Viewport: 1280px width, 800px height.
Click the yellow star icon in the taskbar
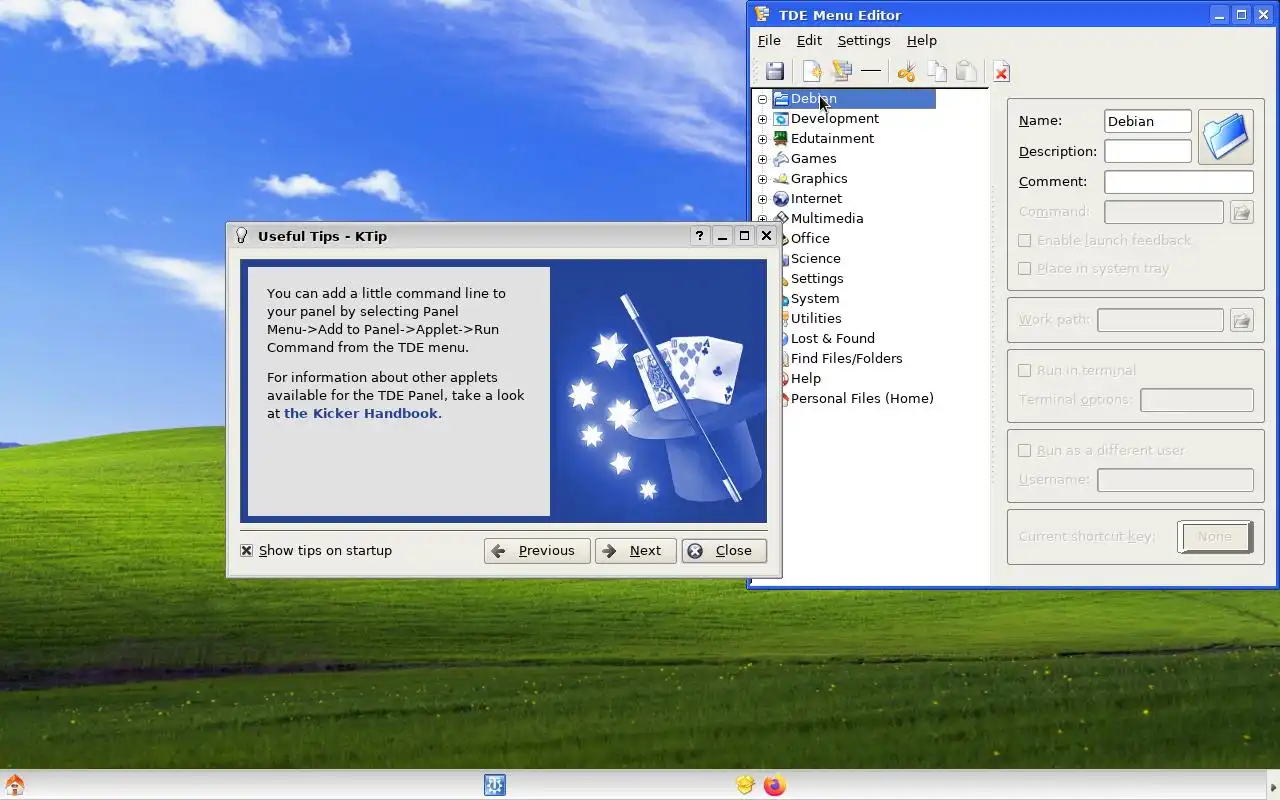[745, 785]
